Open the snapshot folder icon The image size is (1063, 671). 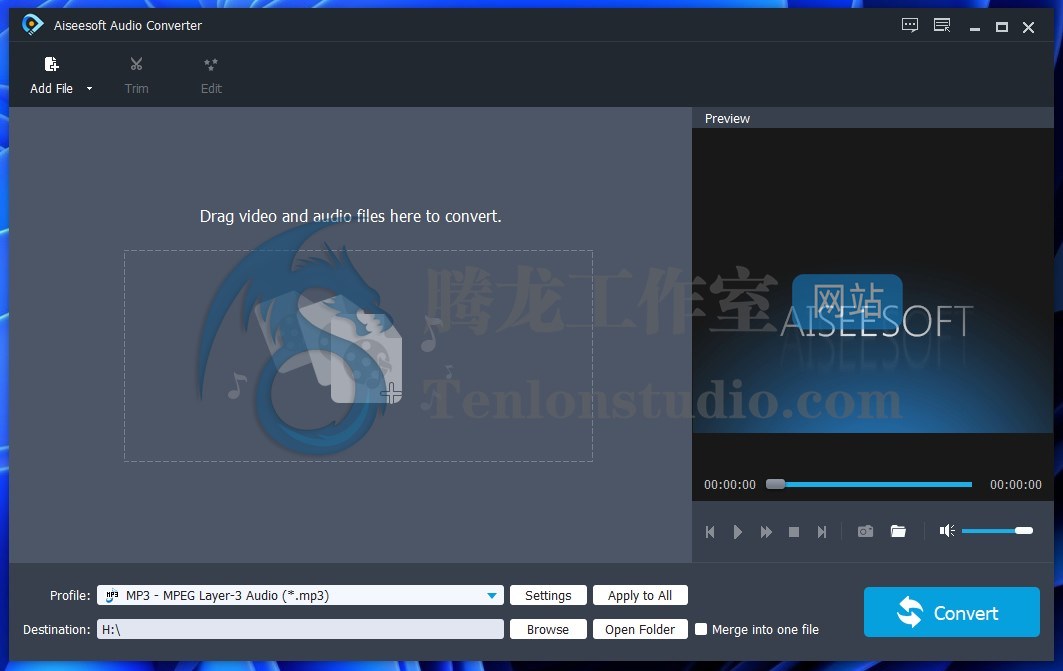tap(898, 531)
